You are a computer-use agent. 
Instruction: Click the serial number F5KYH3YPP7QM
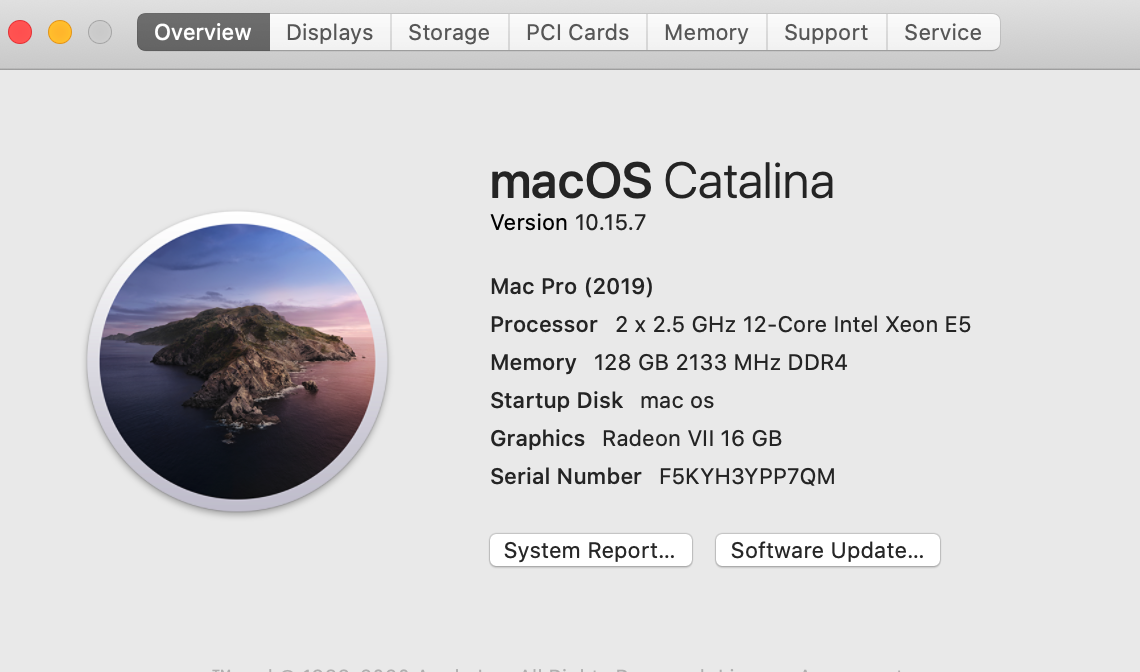coord(746,477)
